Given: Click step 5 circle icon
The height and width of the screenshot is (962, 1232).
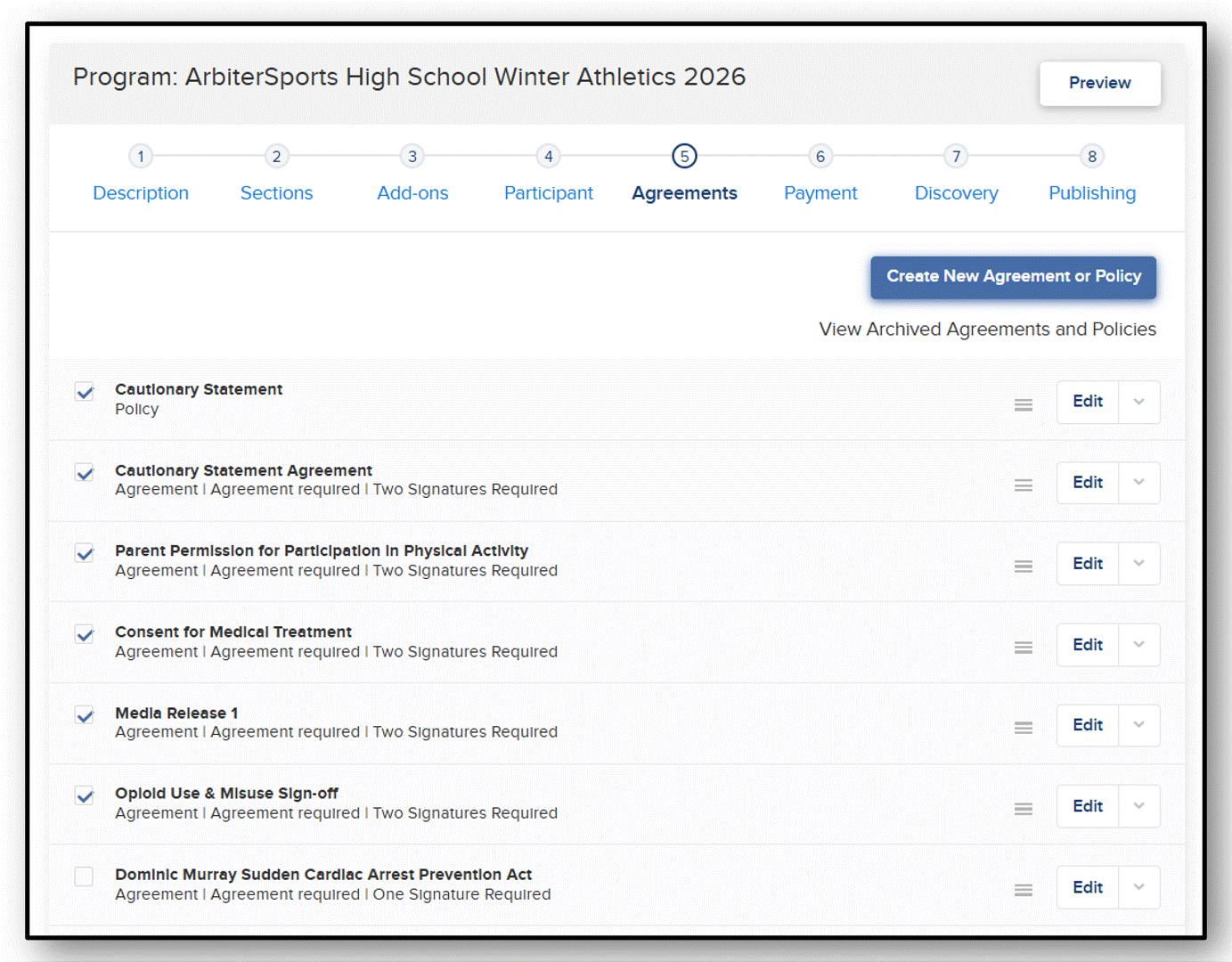Looking at the screenshot, I should (684, 156).
